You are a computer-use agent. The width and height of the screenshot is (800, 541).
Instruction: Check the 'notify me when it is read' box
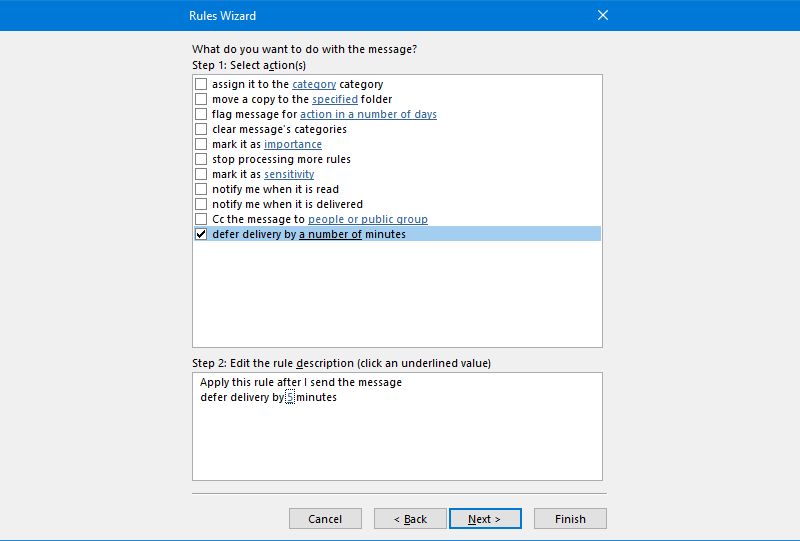[x=201, y=190]
